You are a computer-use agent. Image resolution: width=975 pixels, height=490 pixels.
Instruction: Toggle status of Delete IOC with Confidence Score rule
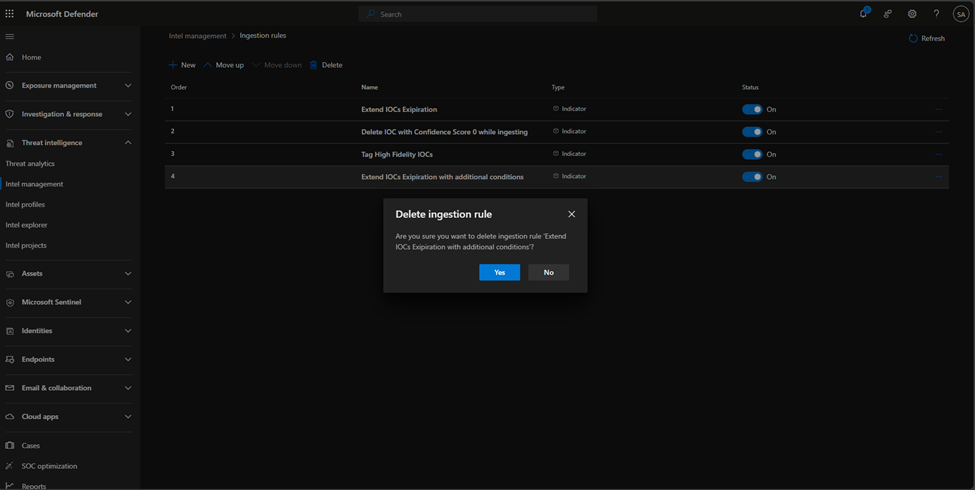click(752, 132)
